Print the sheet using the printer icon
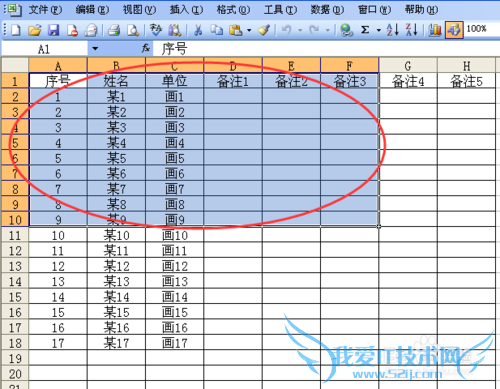 114,30
